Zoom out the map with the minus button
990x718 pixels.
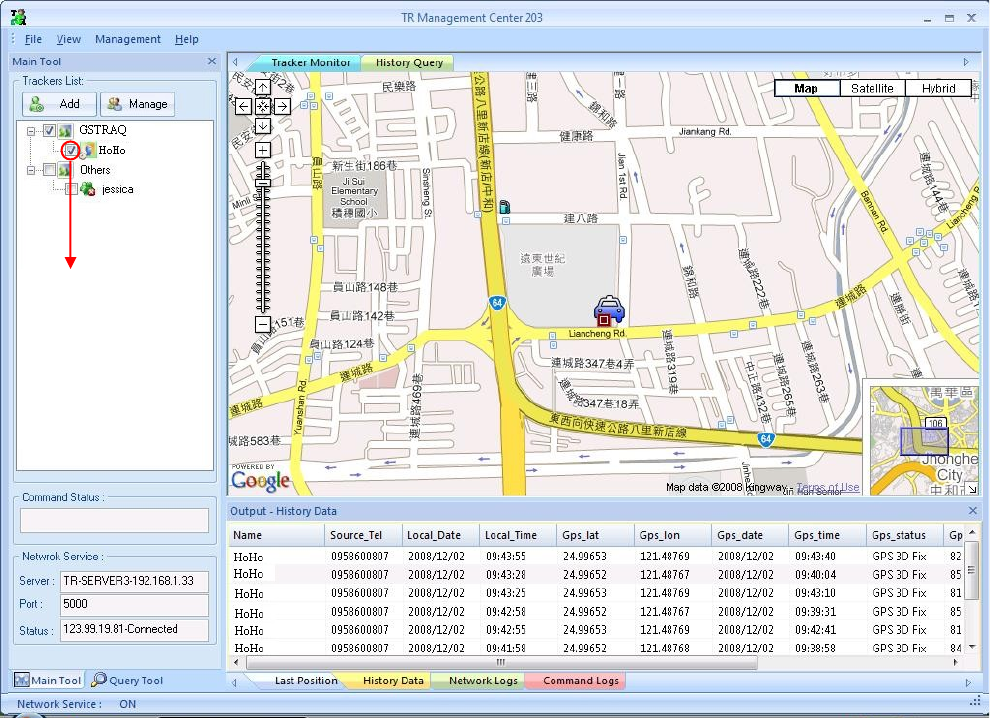tap(263, 324)
